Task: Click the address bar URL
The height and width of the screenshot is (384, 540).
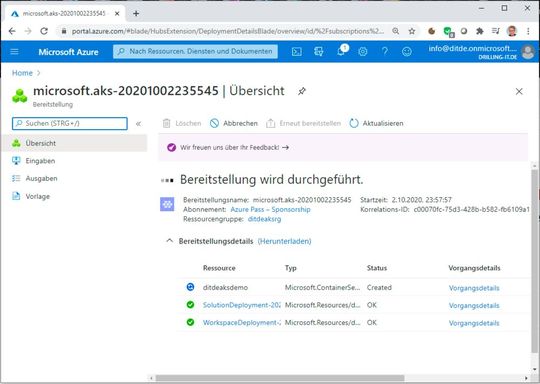Action: pyautogui.click(x=227, y=31)
